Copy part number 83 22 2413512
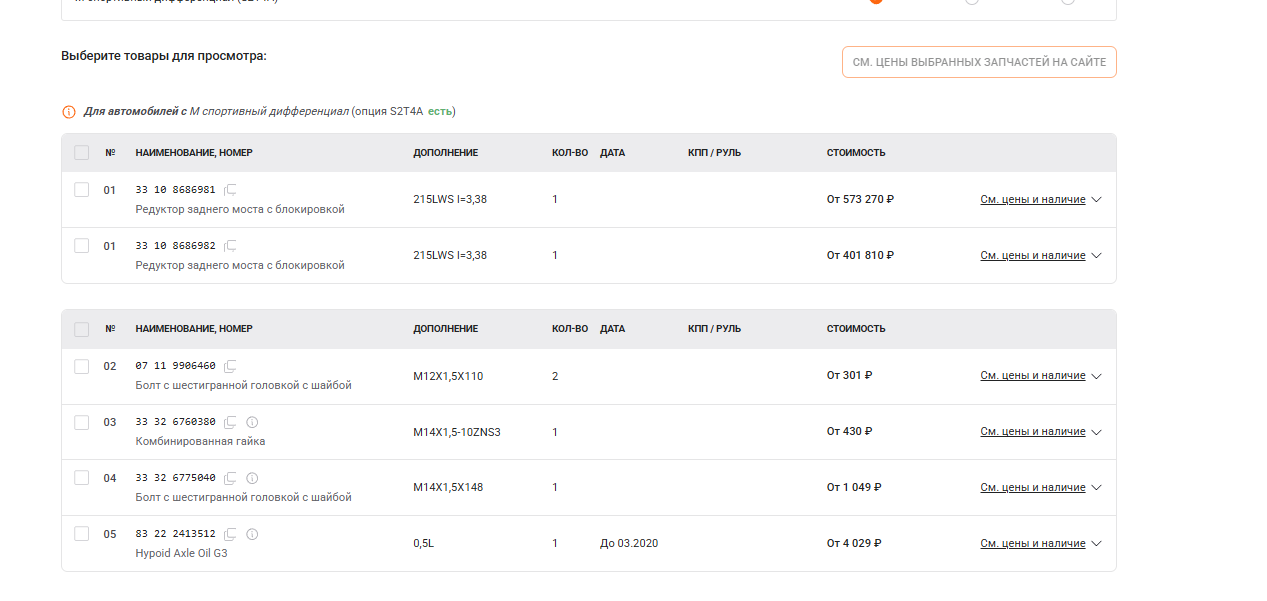This screenshot has height=601, width=1267. coord(230,534)
